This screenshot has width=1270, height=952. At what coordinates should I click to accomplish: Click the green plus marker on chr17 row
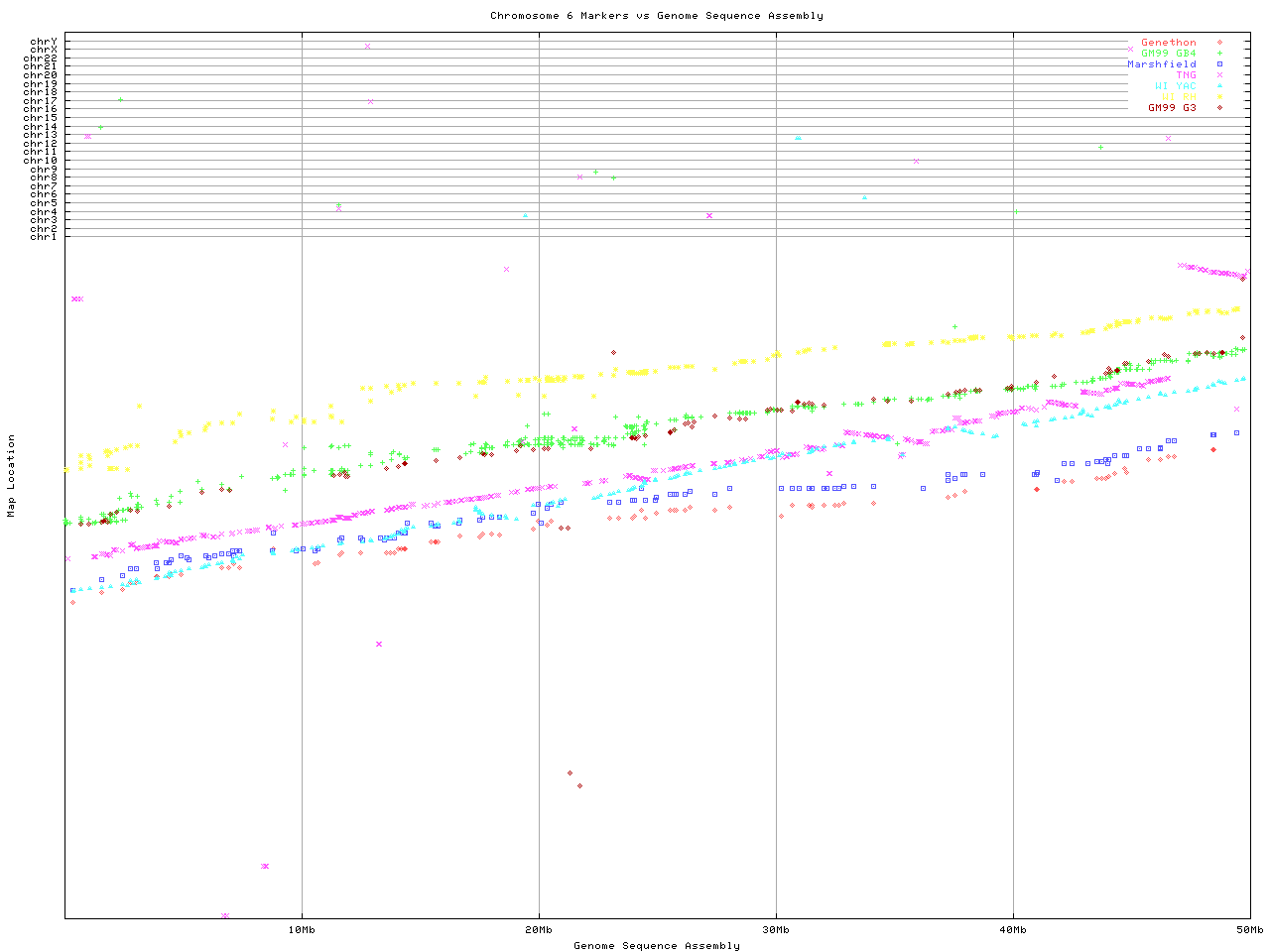pos(120,100)
